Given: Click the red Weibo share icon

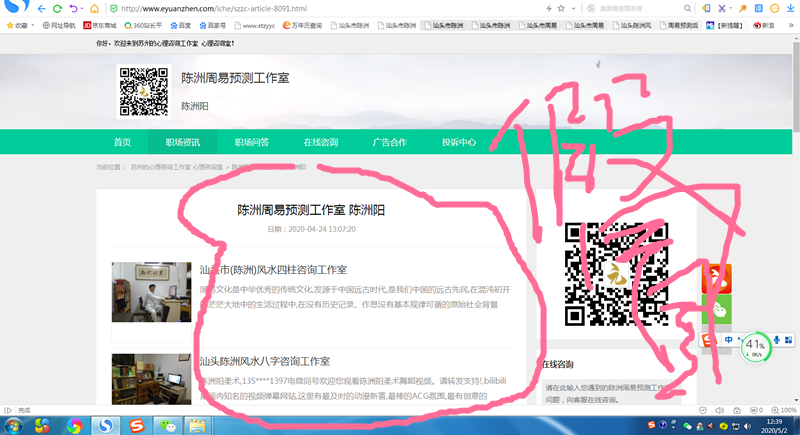Looking at the screenshot, I should point(716,278).
